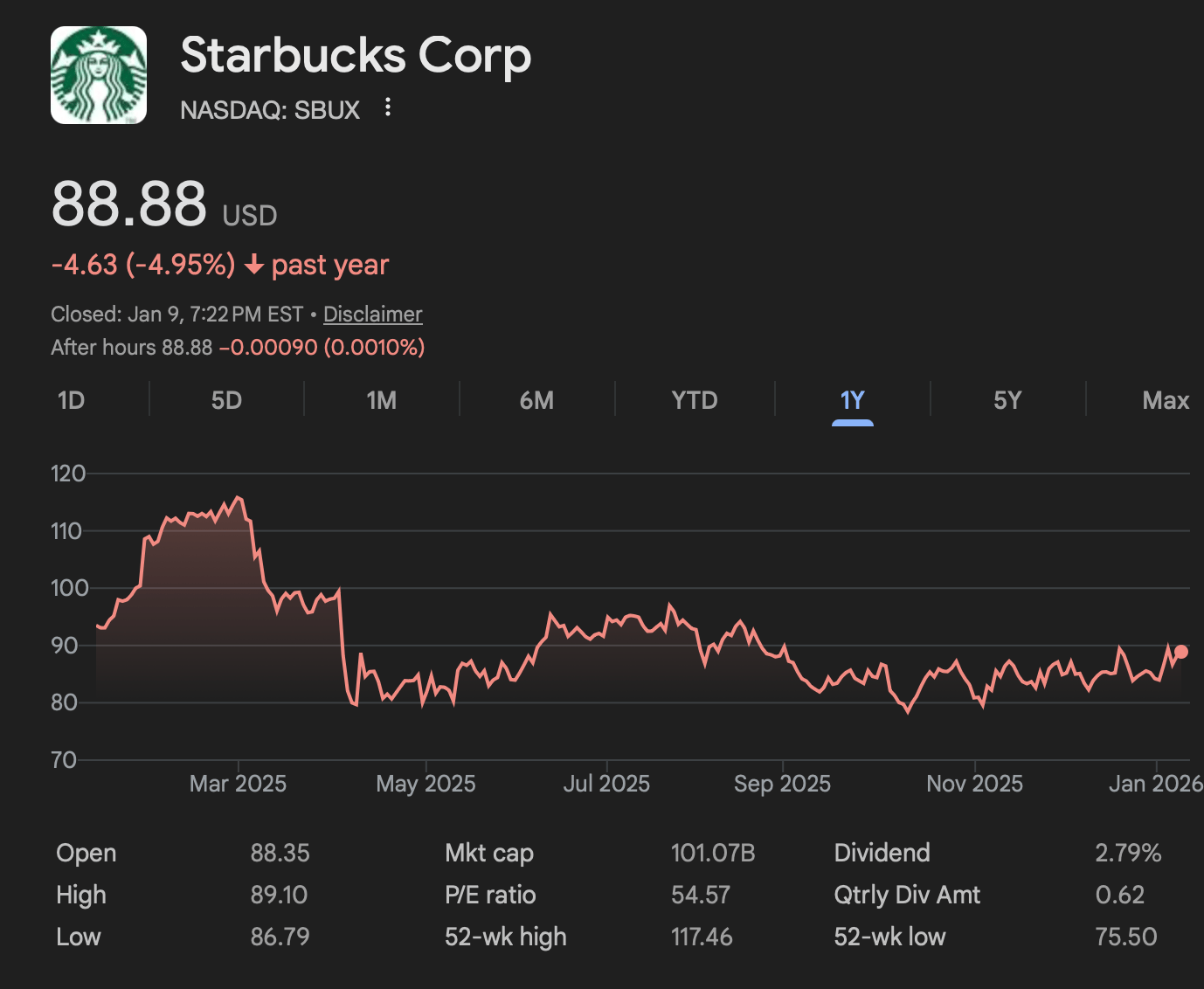Select the 5D time range tab
1204x989 pixels.
(x=226, y=400)
